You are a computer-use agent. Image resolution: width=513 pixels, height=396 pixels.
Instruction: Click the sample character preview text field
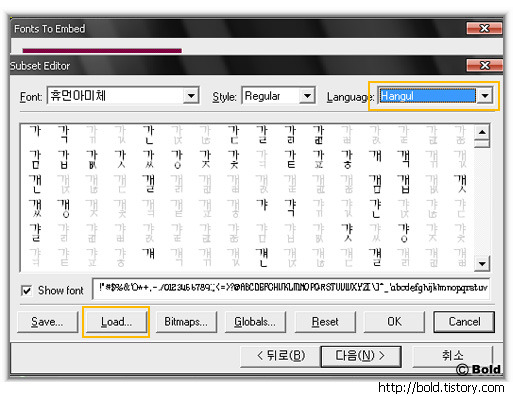pos(291,288)
